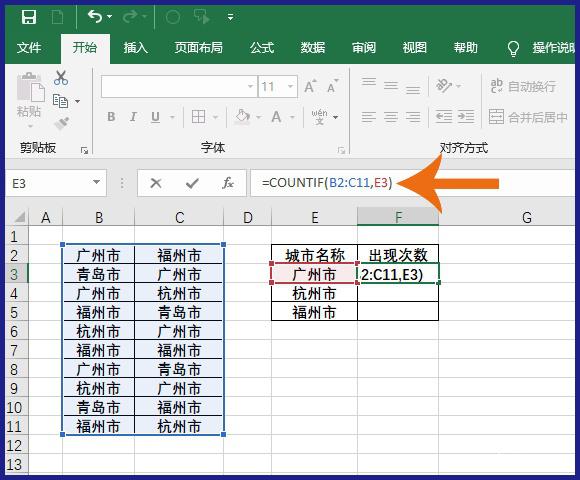Click the Borders grid icon

pos(199,117)
